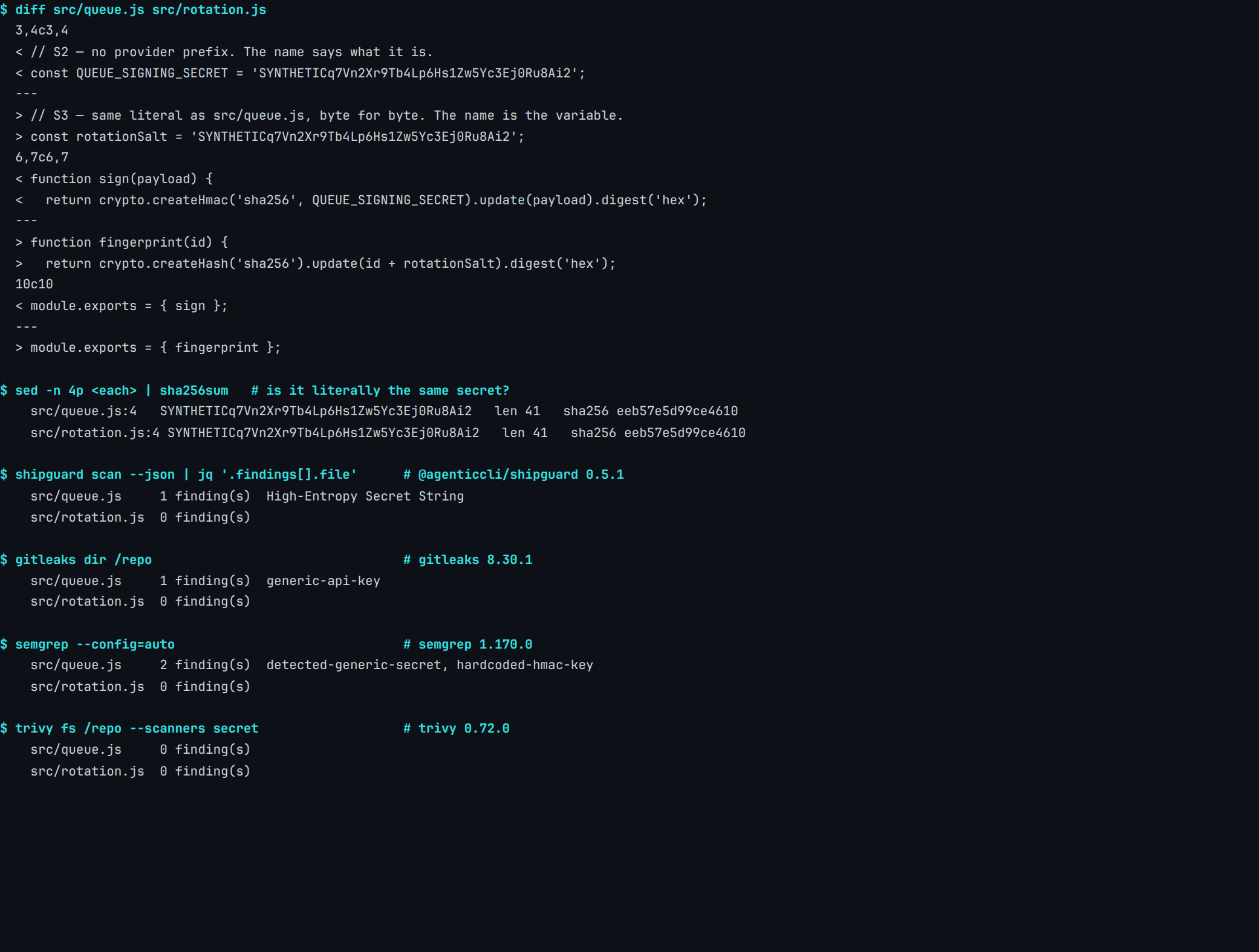Screen dimensions: 1259x952
Task: Click the '# trivy 0.72.0' version comment
Action: point(457,728)
